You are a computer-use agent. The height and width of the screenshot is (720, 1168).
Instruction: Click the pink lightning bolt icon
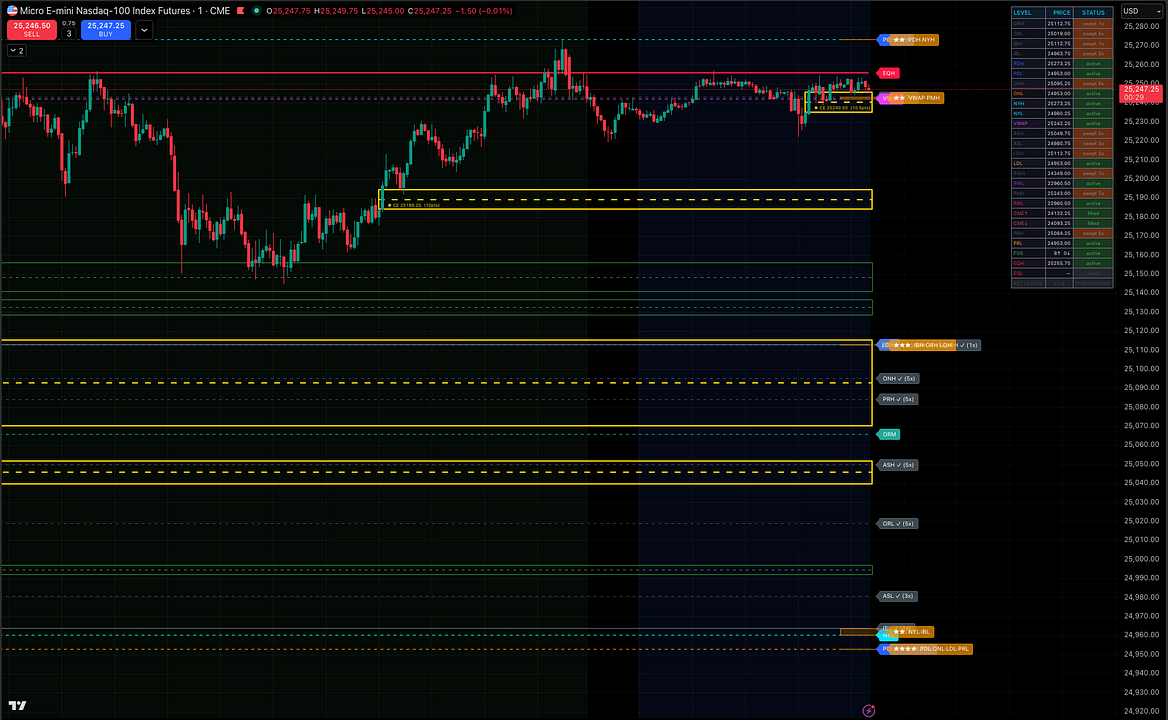pos(869,710)
